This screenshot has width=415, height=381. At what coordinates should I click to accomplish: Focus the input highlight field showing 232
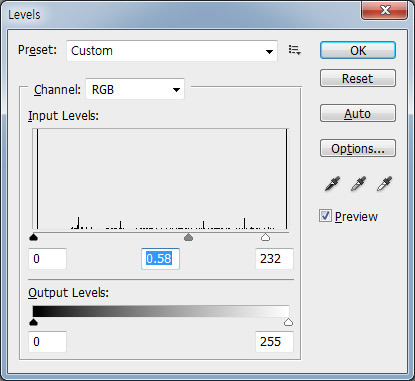(x=274, y=259)
